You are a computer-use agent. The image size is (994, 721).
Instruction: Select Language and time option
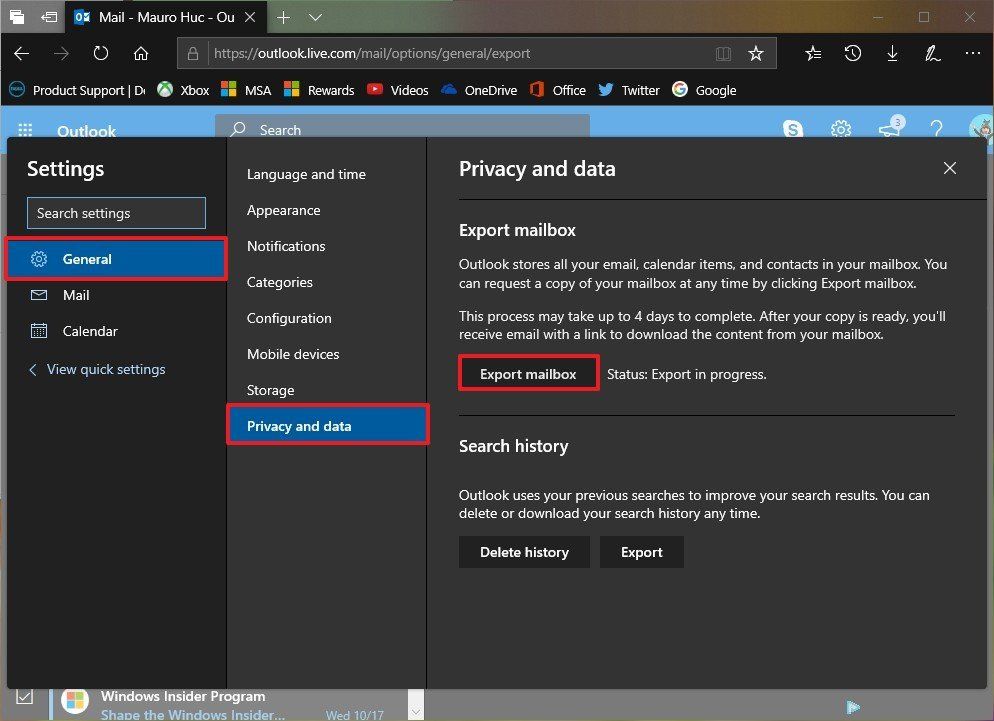(306, 174)
